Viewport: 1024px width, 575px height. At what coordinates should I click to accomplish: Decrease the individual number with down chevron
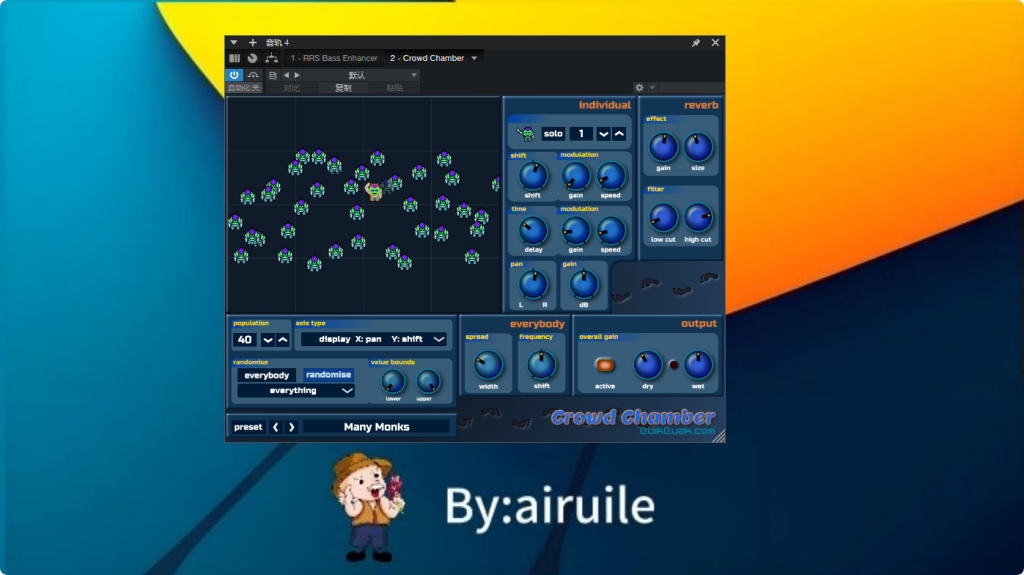[x=603, y=134]
